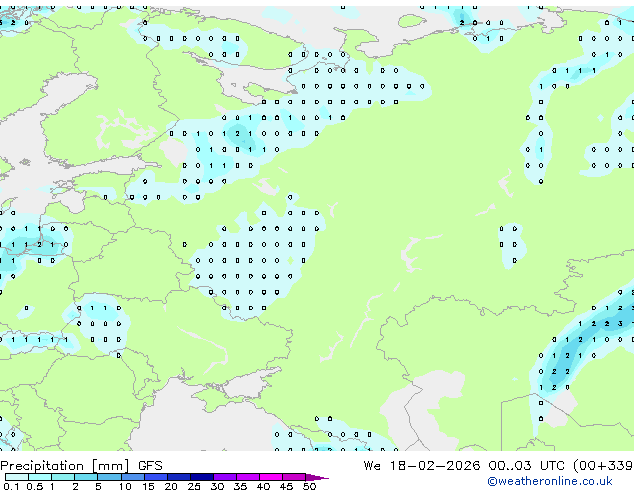Click the date '18-02-2026' text
Screen dimensions: 634x490
[x=435, y=466]
